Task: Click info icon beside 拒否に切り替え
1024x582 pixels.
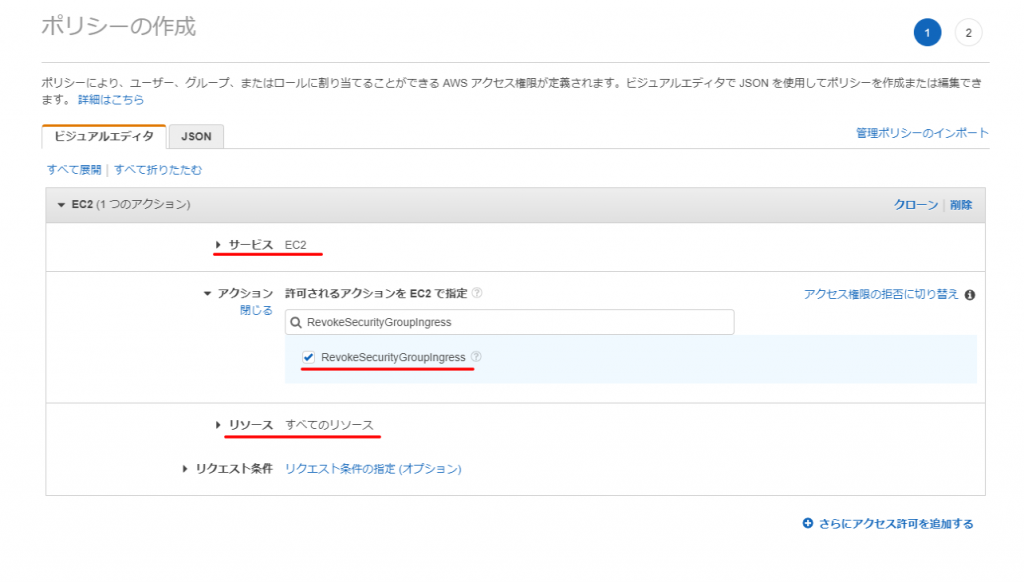Action: coord(970,295)
